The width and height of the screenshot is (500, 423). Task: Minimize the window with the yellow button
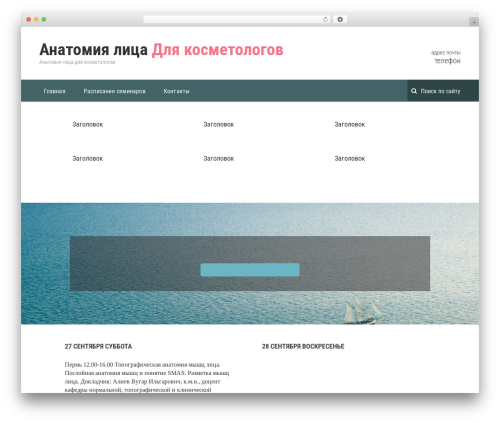click(x=36, y=20)
